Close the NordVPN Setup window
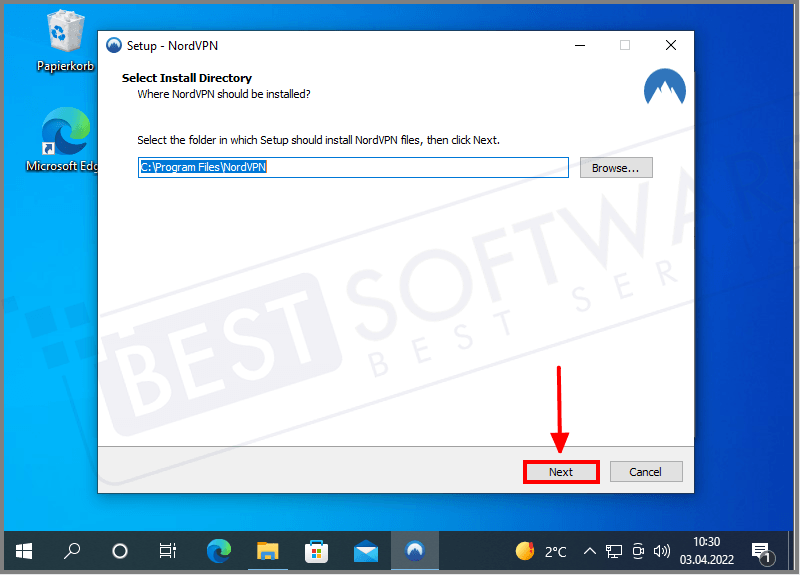Image resolution: width=800 pixels, height=575 pixels. tap(671, 45)
